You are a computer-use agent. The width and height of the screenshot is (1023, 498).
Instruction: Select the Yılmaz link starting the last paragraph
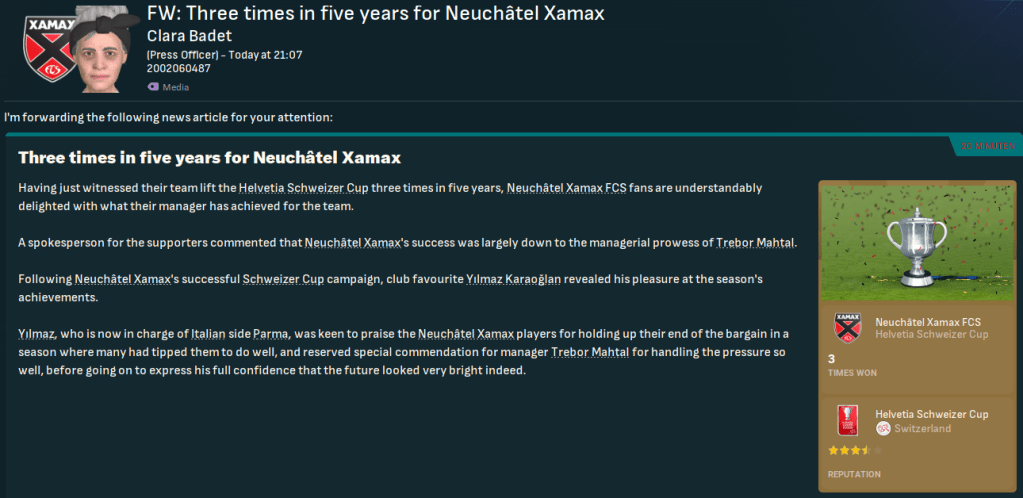click(x=40, y=333)
